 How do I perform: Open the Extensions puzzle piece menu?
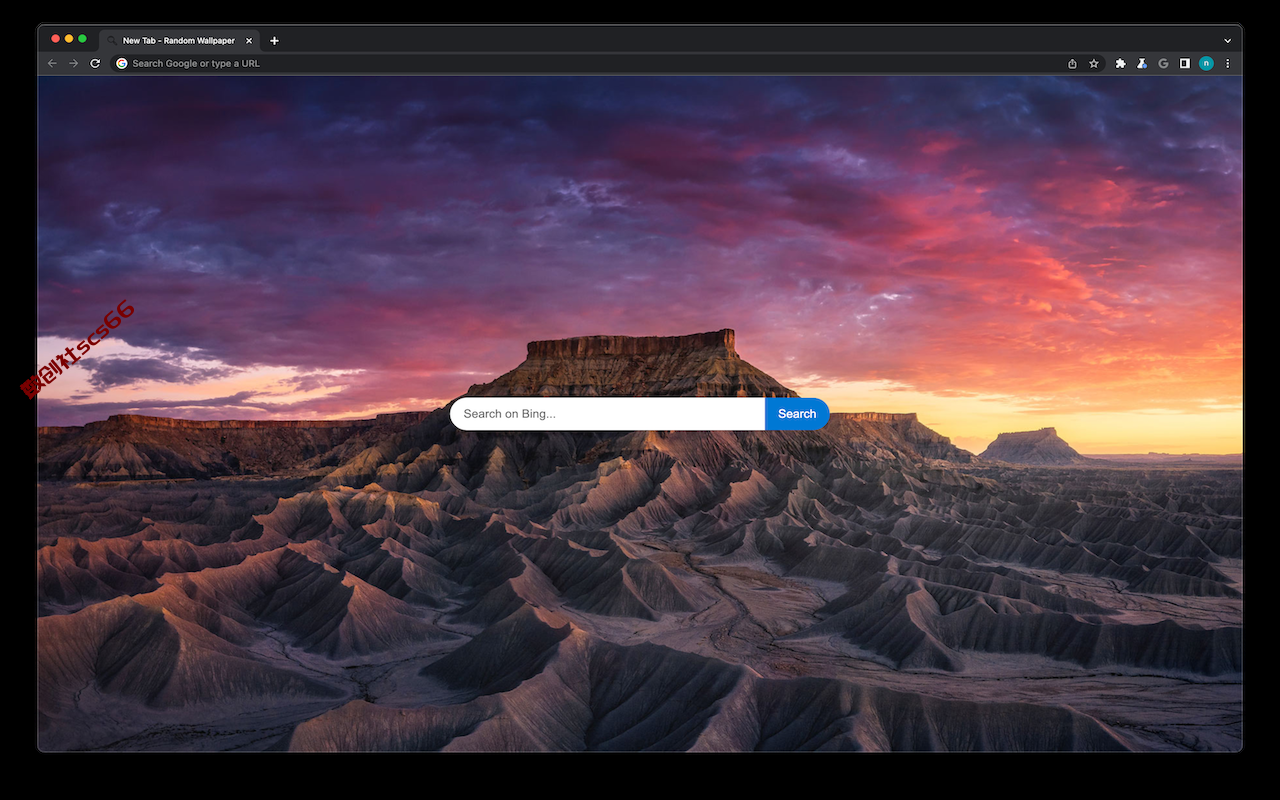pyautogui.click(x=1120, y=63)
